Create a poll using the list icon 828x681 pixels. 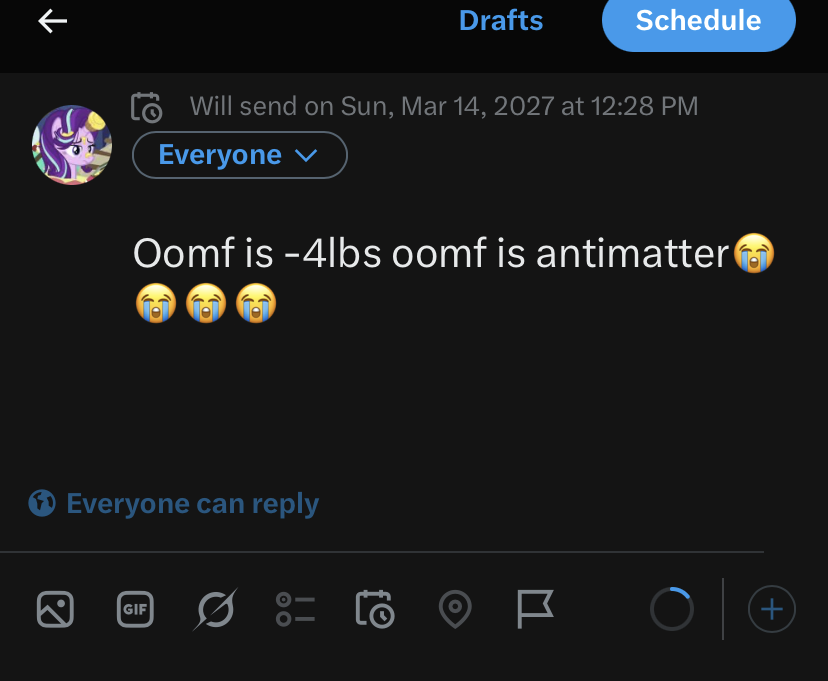(295, 609)
